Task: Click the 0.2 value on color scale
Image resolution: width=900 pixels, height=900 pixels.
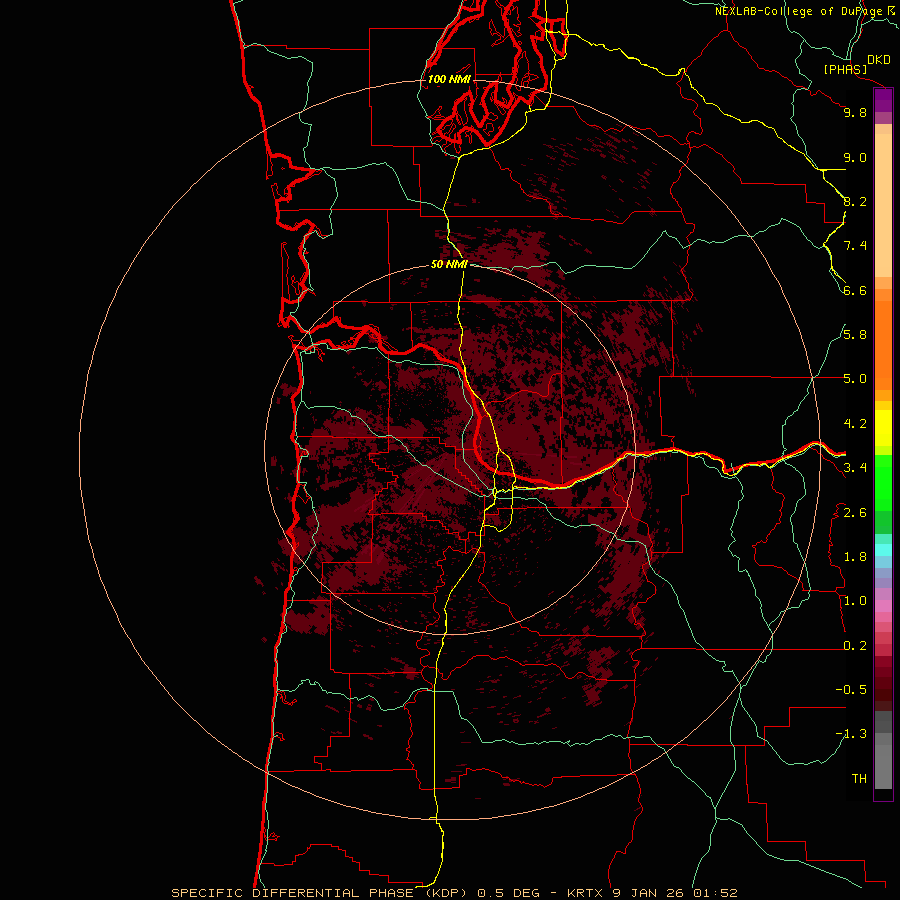Action: click(855, 646)
